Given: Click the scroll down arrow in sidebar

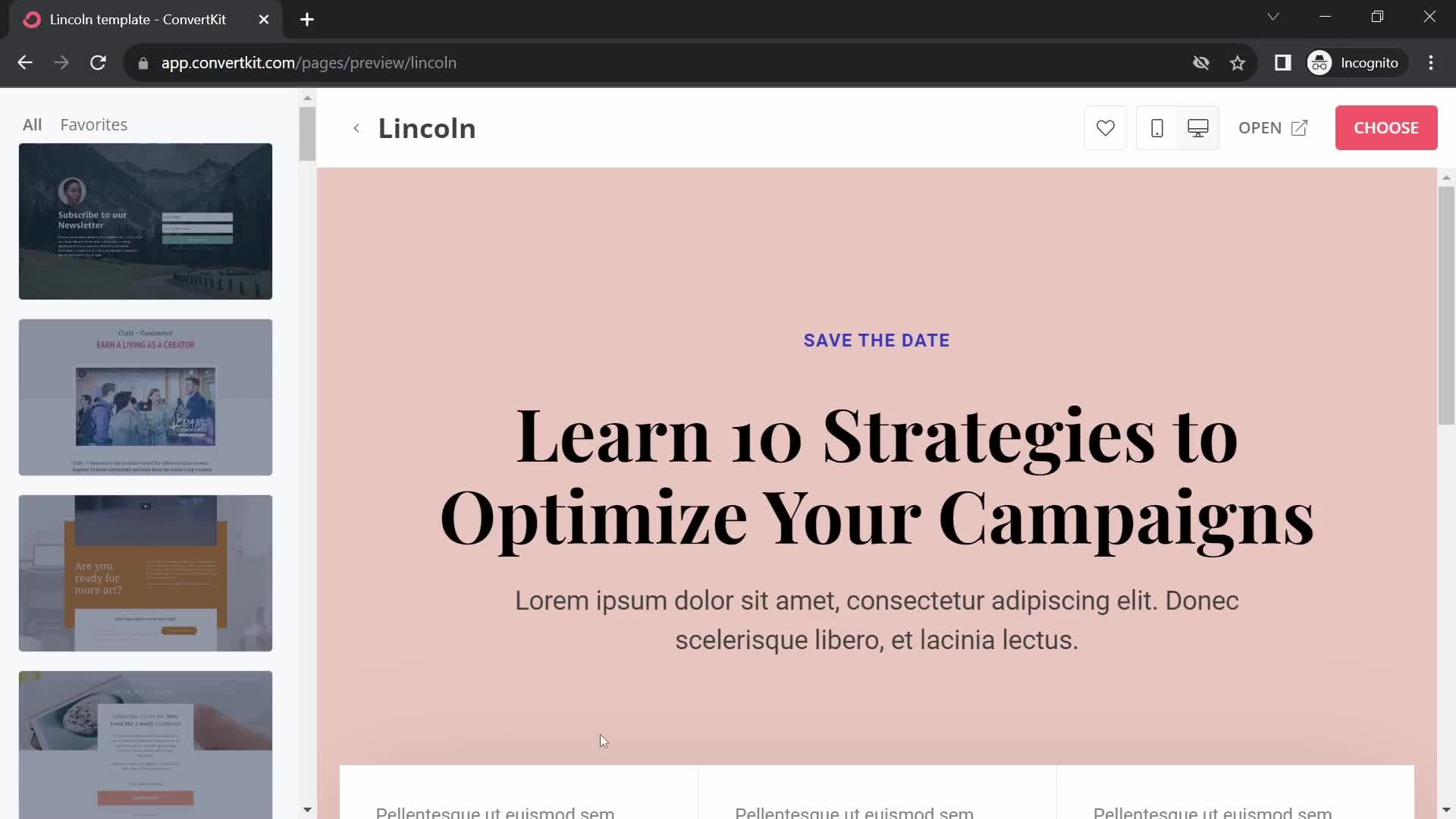Looking at the screenshot, I should click(x=307, y=810).
